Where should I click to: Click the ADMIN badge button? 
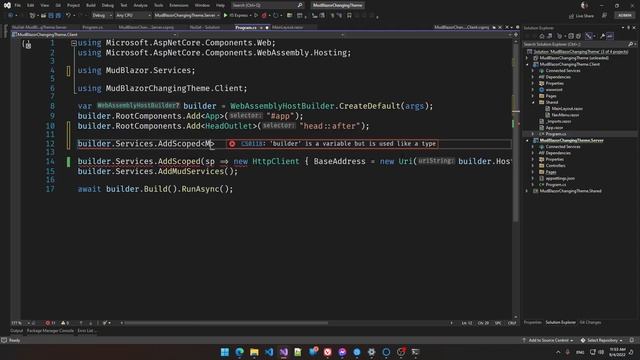point(624,16)
